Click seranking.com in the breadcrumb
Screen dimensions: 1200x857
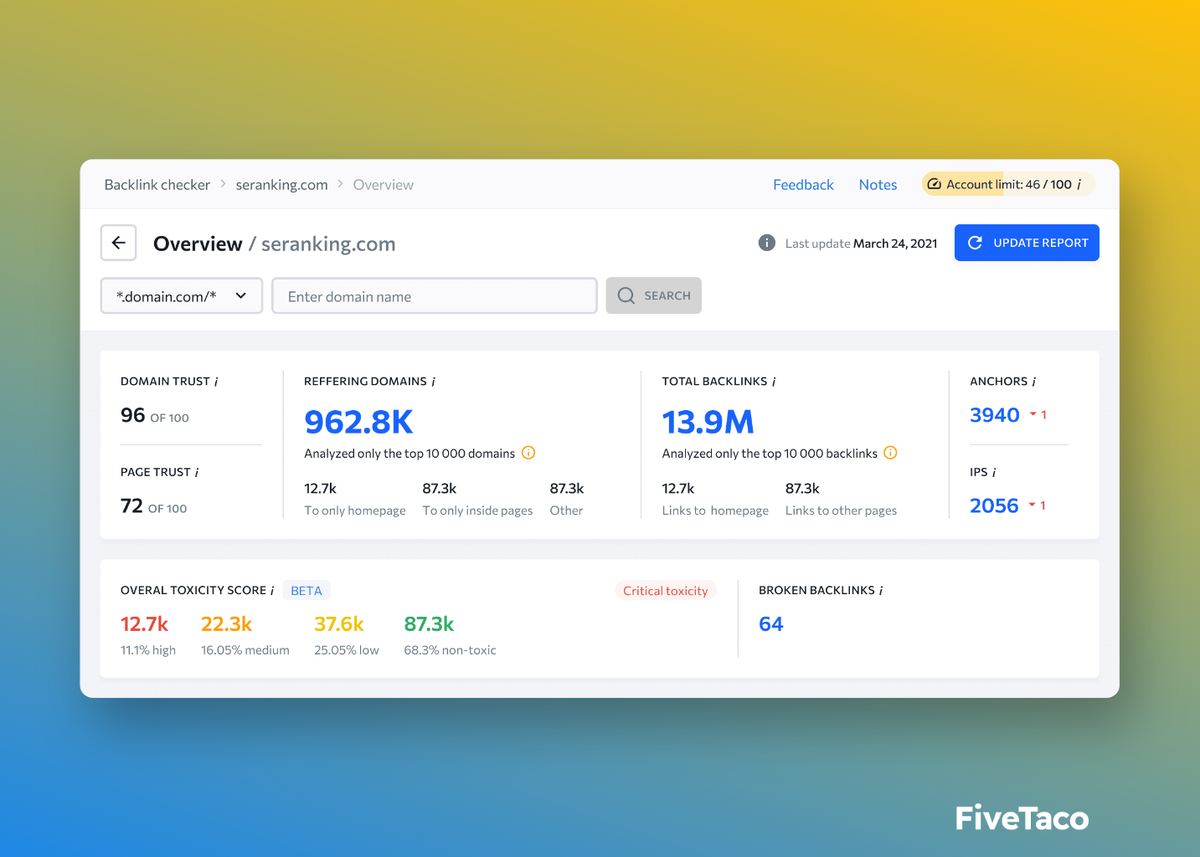click(x=282, y=185)
